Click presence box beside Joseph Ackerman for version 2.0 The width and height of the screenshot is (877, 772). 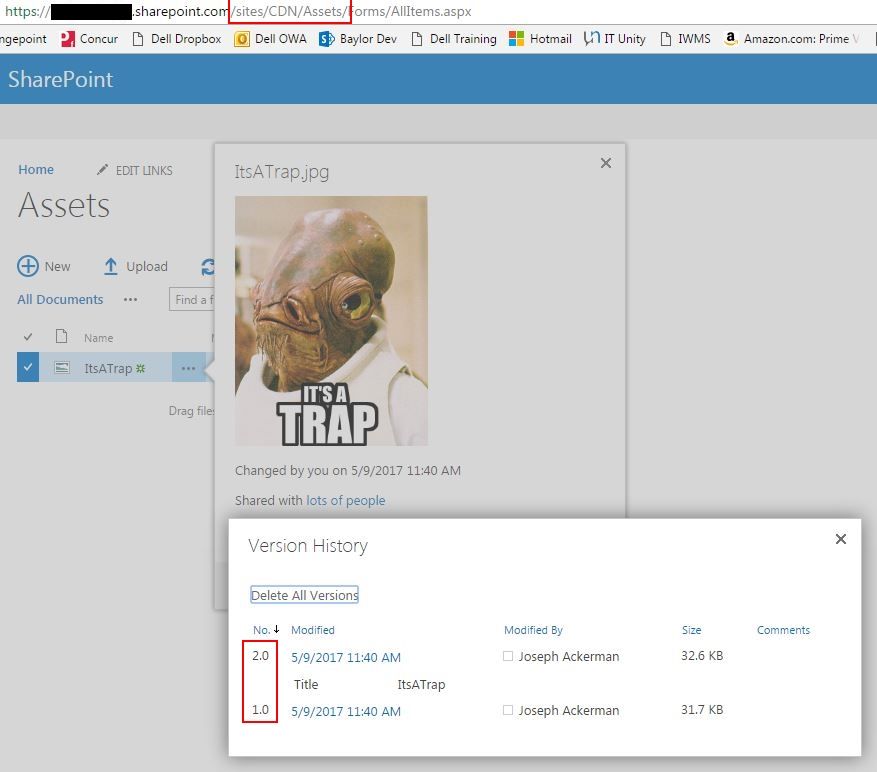click(508, 656)
